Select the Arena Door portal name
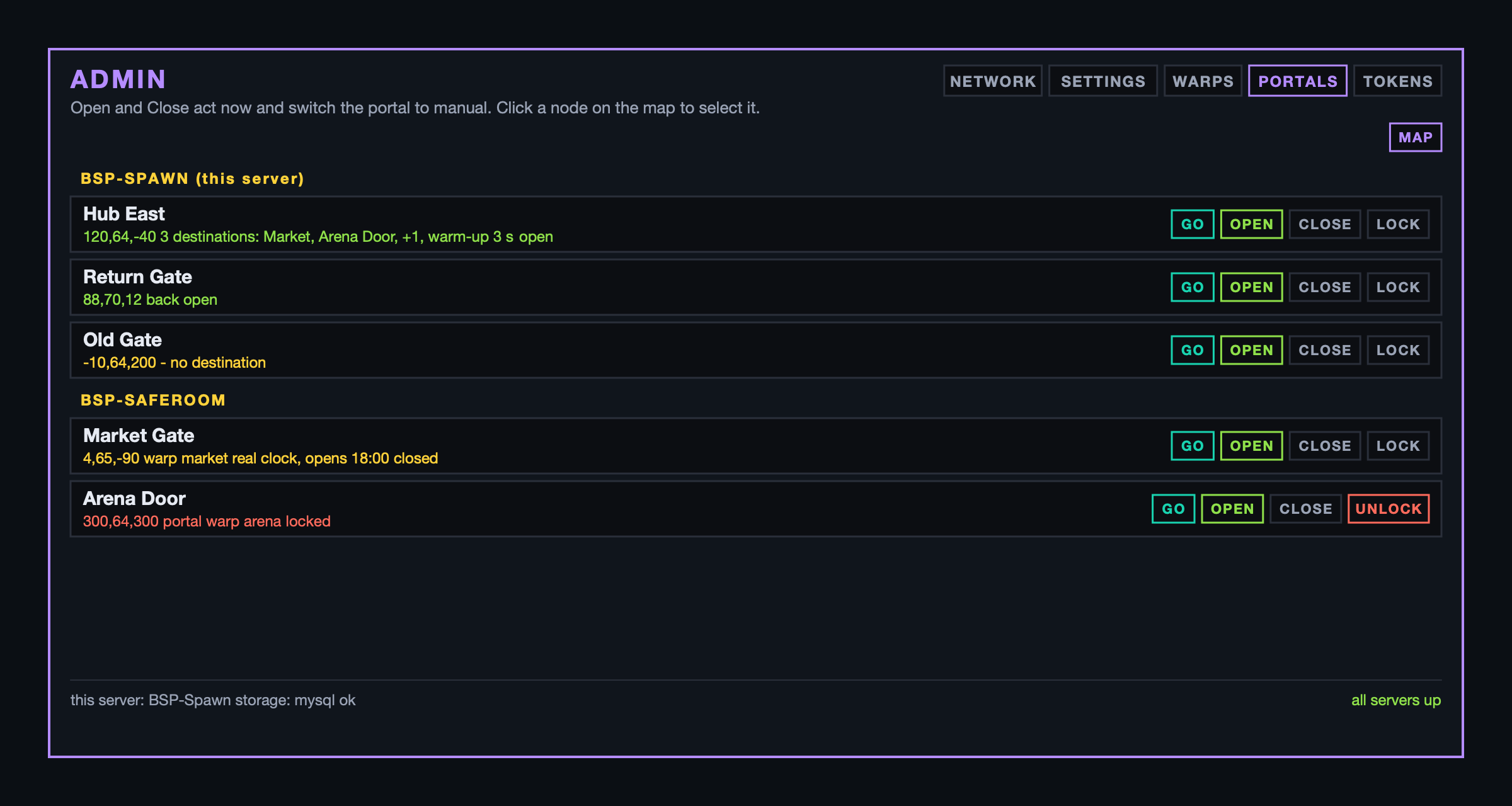1512x806 pixels. 134,499
